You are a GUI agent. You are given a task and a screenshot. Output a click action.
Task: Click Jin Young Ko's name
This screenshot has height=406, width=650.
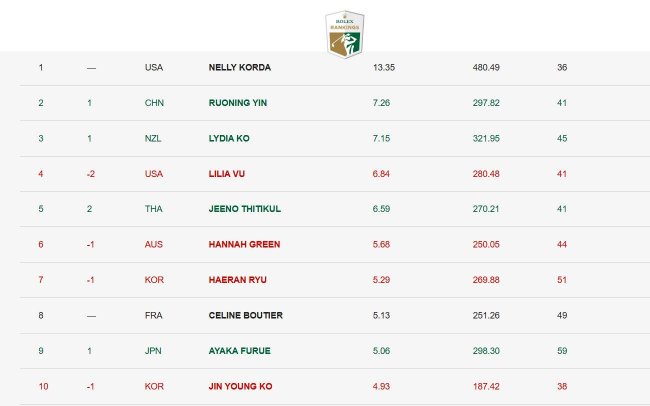240,386
